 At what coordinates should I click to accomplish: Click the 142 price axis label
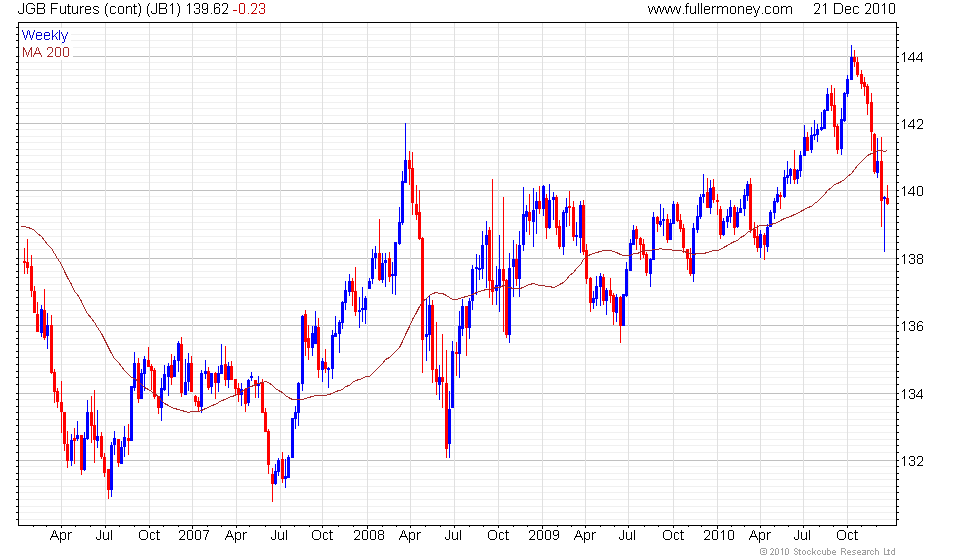pos(912,124)
